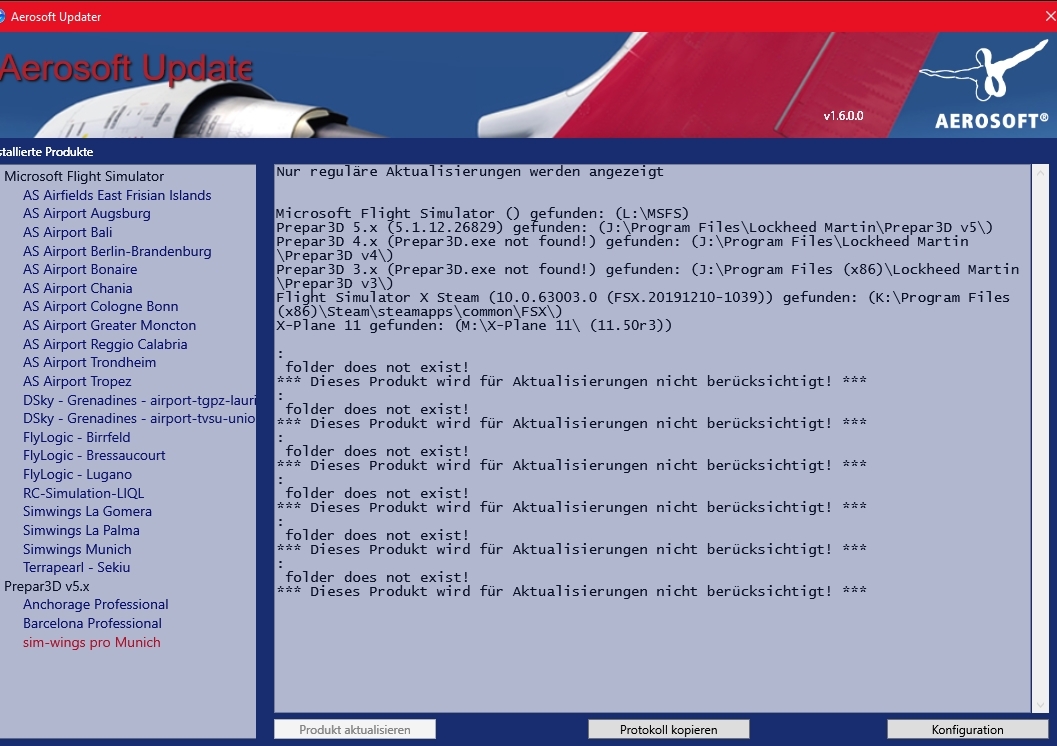Select Terrapearl - Sekiu
The height and width of the screenshot is (746, 1057).
(x=76, y=567)
